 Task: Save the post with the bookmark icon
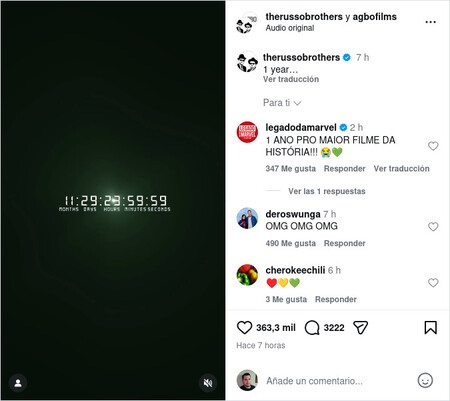pos(430,327)
